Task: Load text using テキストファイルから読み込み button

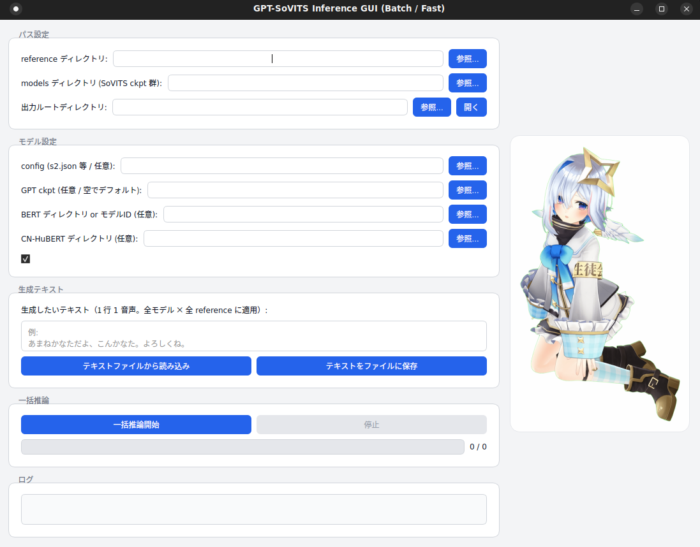Action: tap(136, 366)
